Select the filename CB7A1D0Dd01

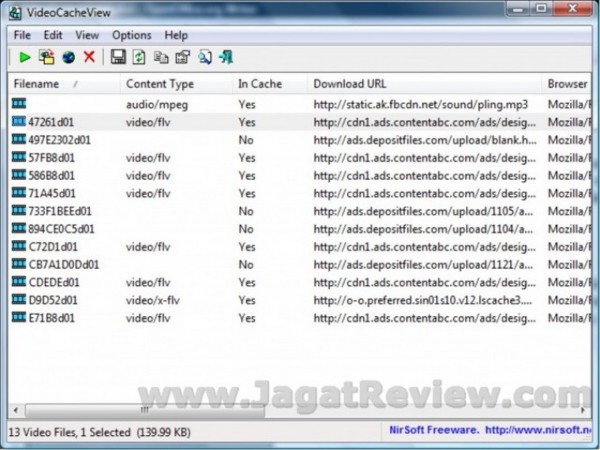(x=64, y=264)
